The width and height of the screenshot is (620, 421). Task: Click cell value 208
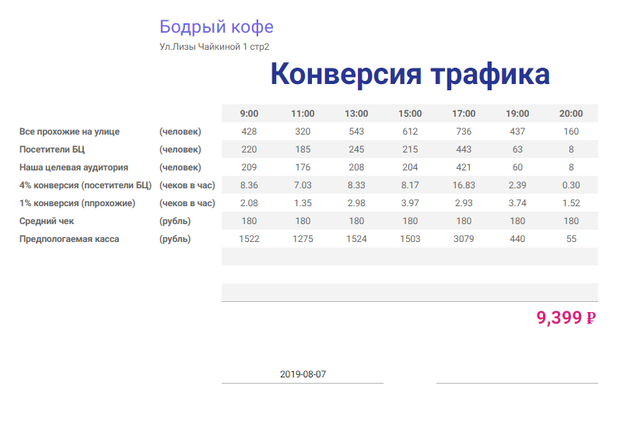(356, 167)
